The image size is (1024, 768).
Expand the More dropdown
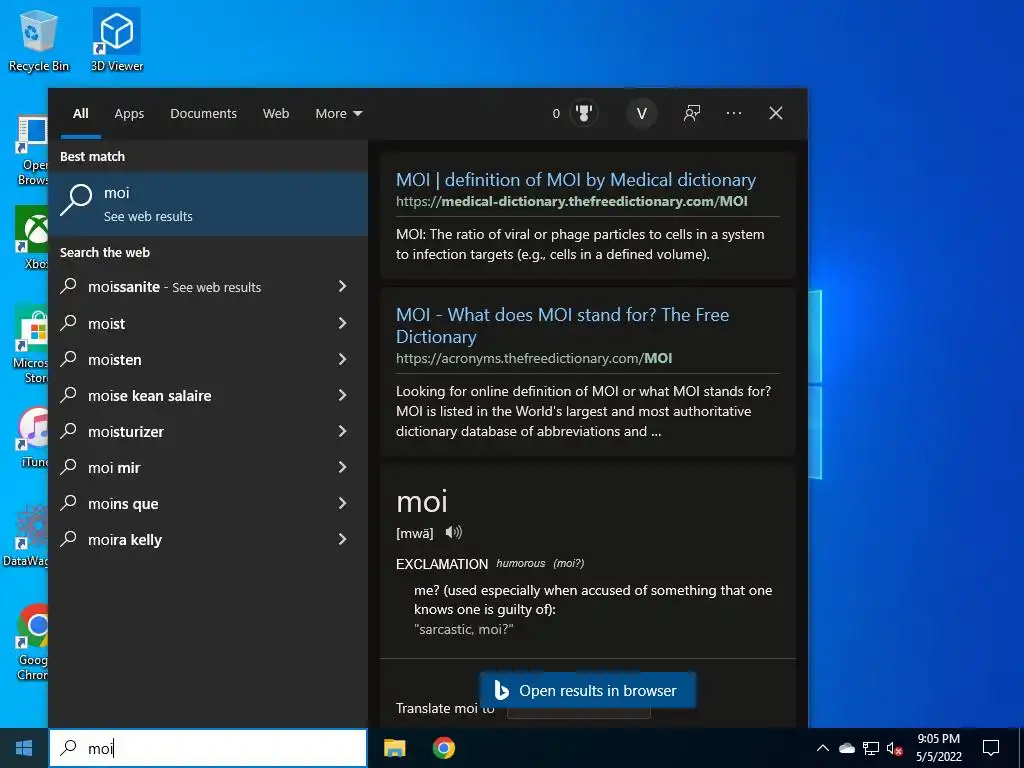[x=338, y=114]
